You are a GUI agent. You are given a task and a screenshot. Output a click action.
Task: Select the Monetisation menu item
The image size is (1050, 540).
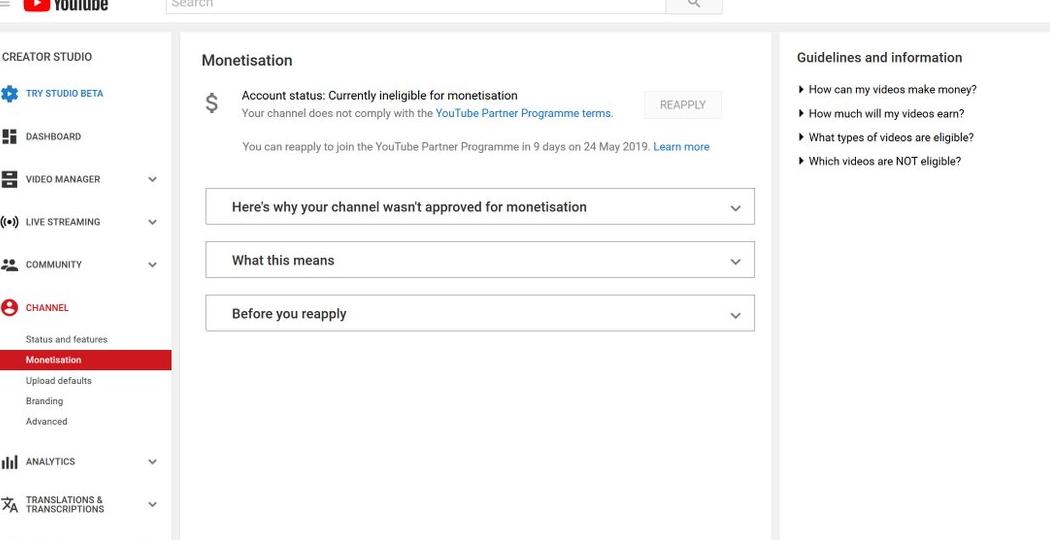[86, 360]
